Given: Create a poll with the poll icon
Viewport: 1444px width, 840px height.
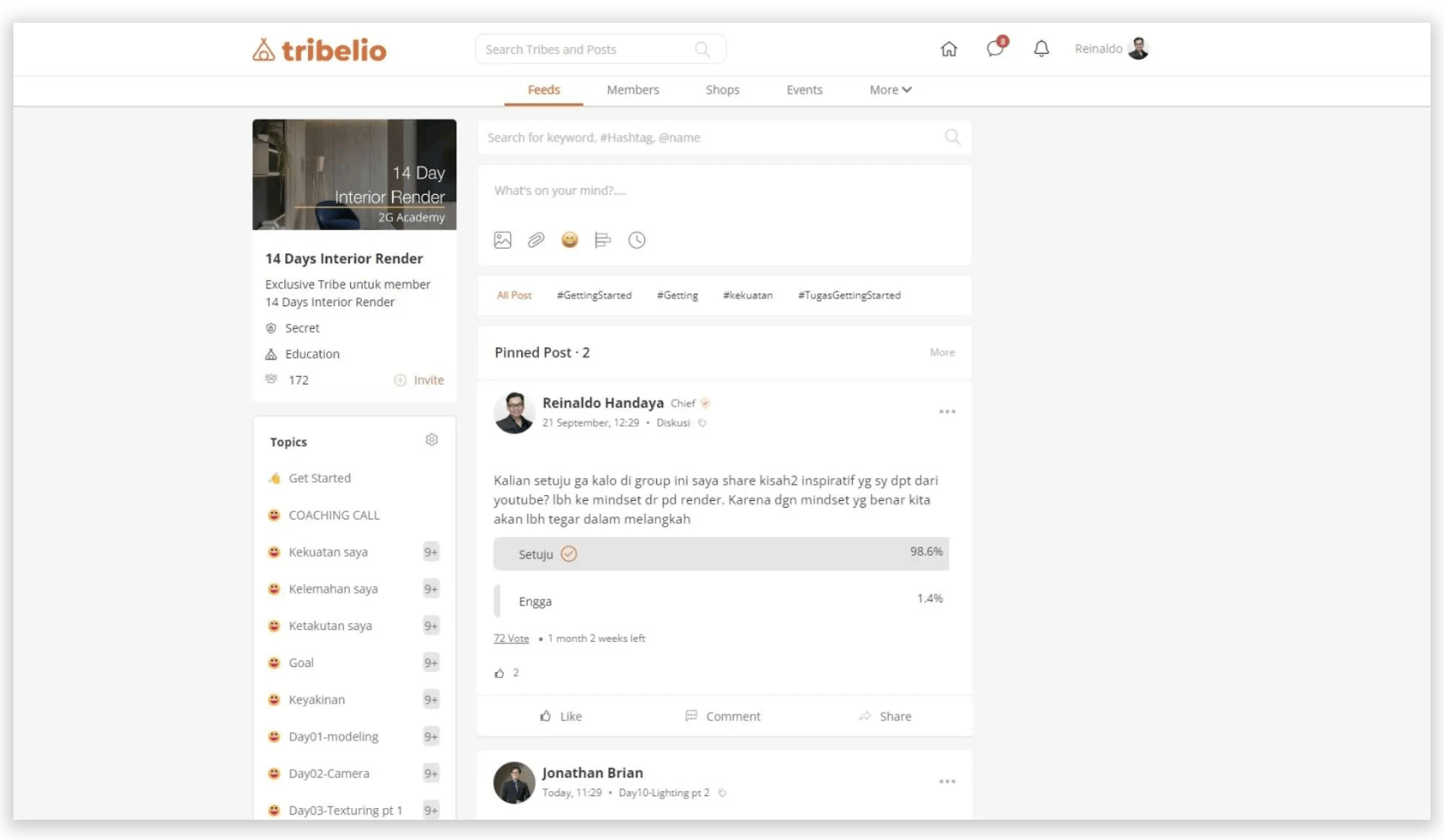Looking at the screenshot, I should (x=602, y=240).
